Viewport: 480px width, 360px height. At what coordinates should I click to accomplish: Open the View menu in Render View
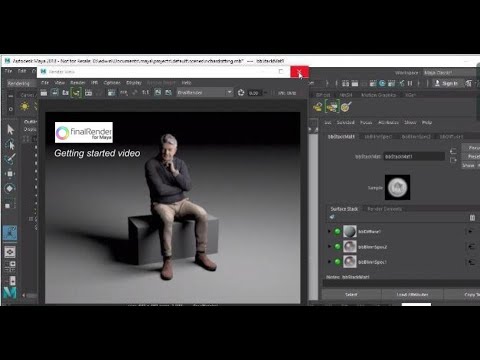pos(59,83)
